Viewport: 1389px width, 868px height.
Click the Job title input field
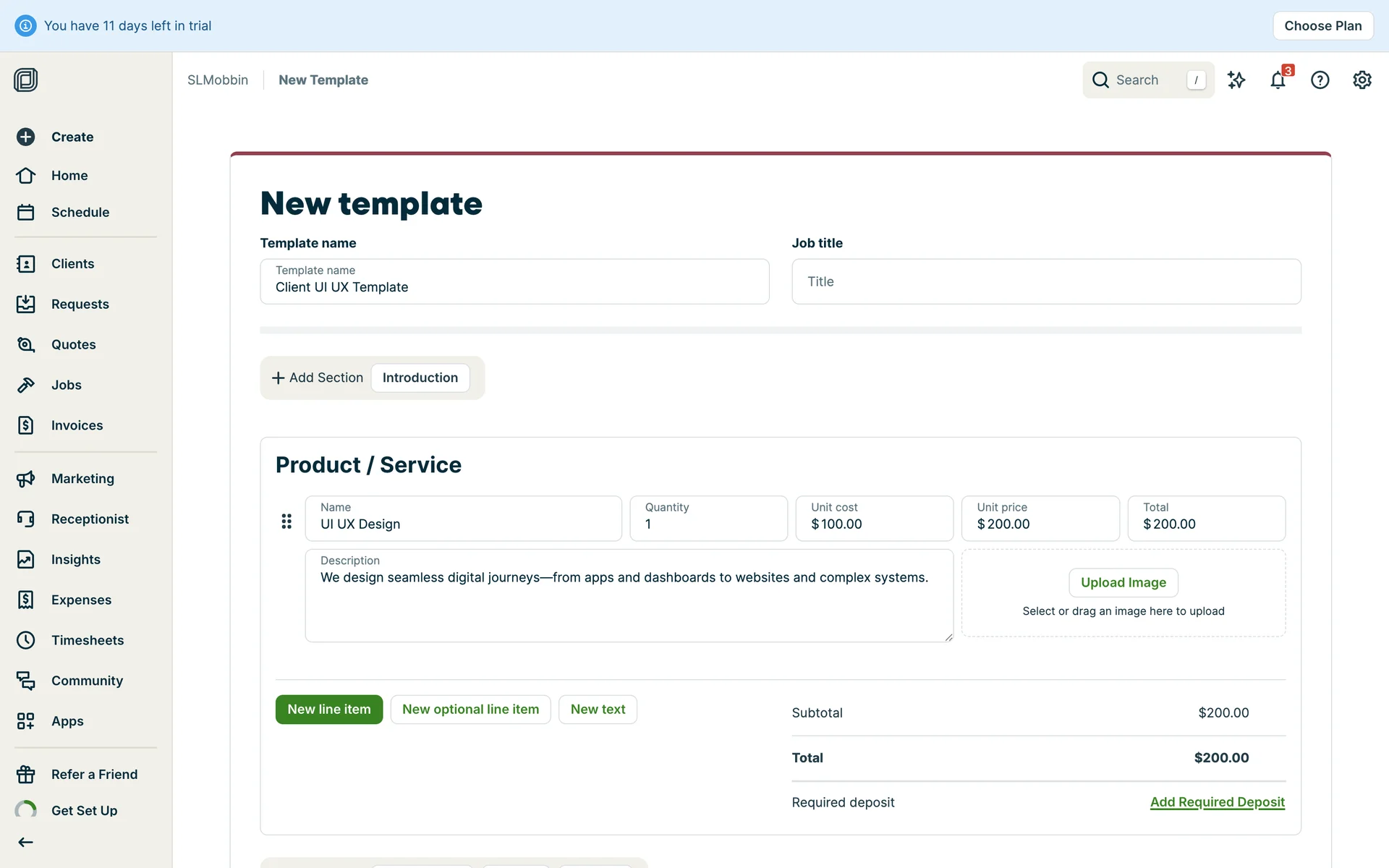pyautogui.click(x=1045, y=281)
